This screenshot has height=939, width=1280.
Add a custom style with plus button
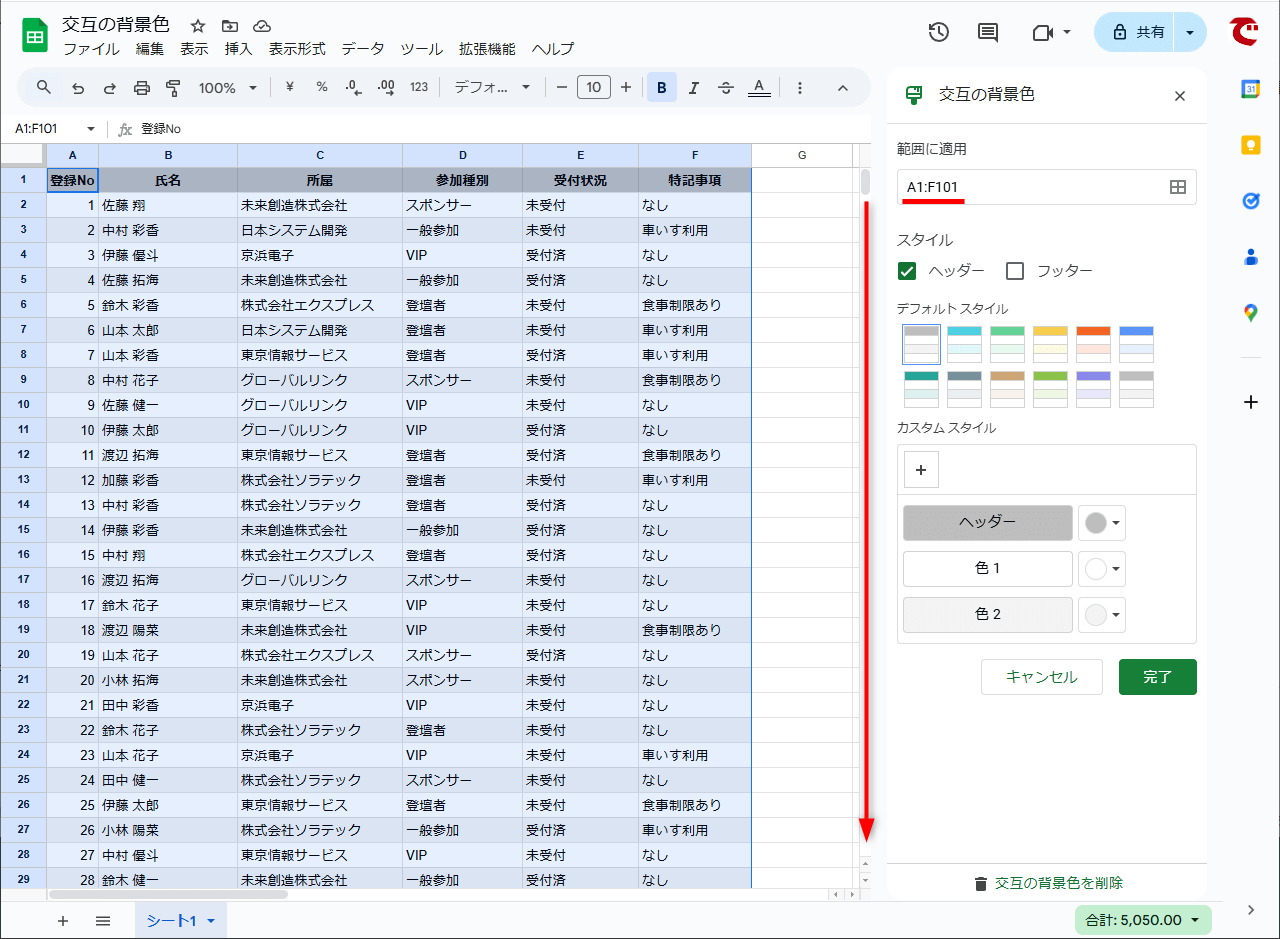pyautogui.click(x=921, y=469)
